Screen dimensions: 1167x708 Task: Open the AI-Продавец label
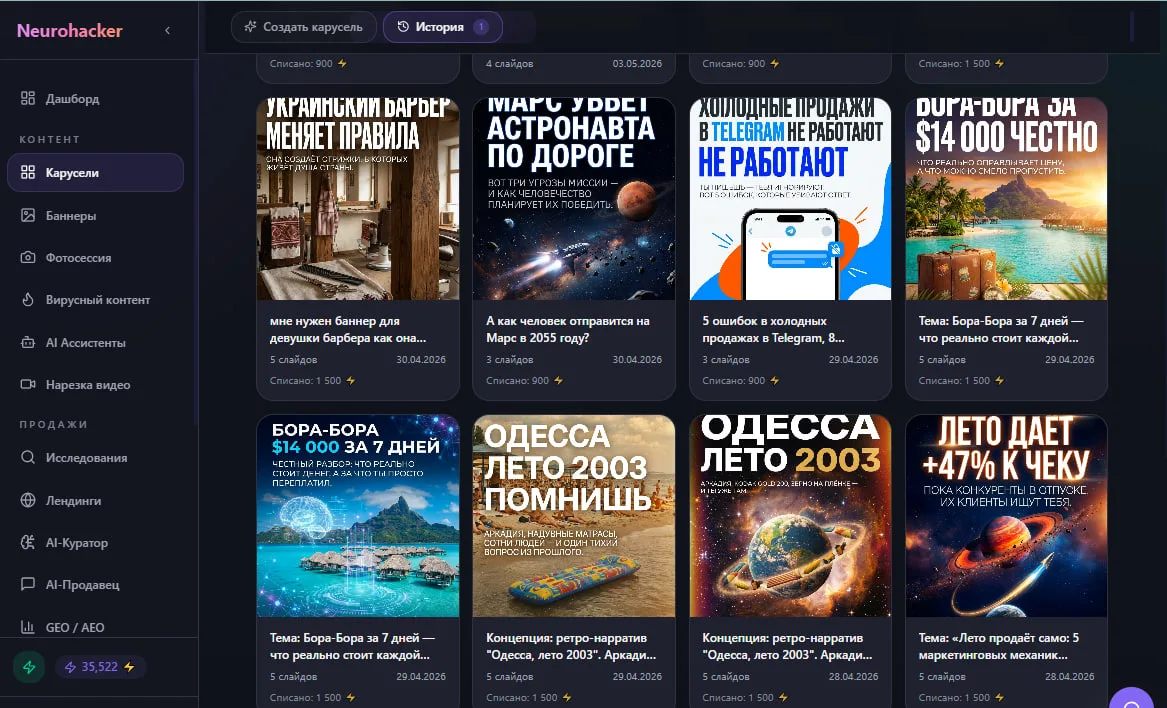[82, 584]
